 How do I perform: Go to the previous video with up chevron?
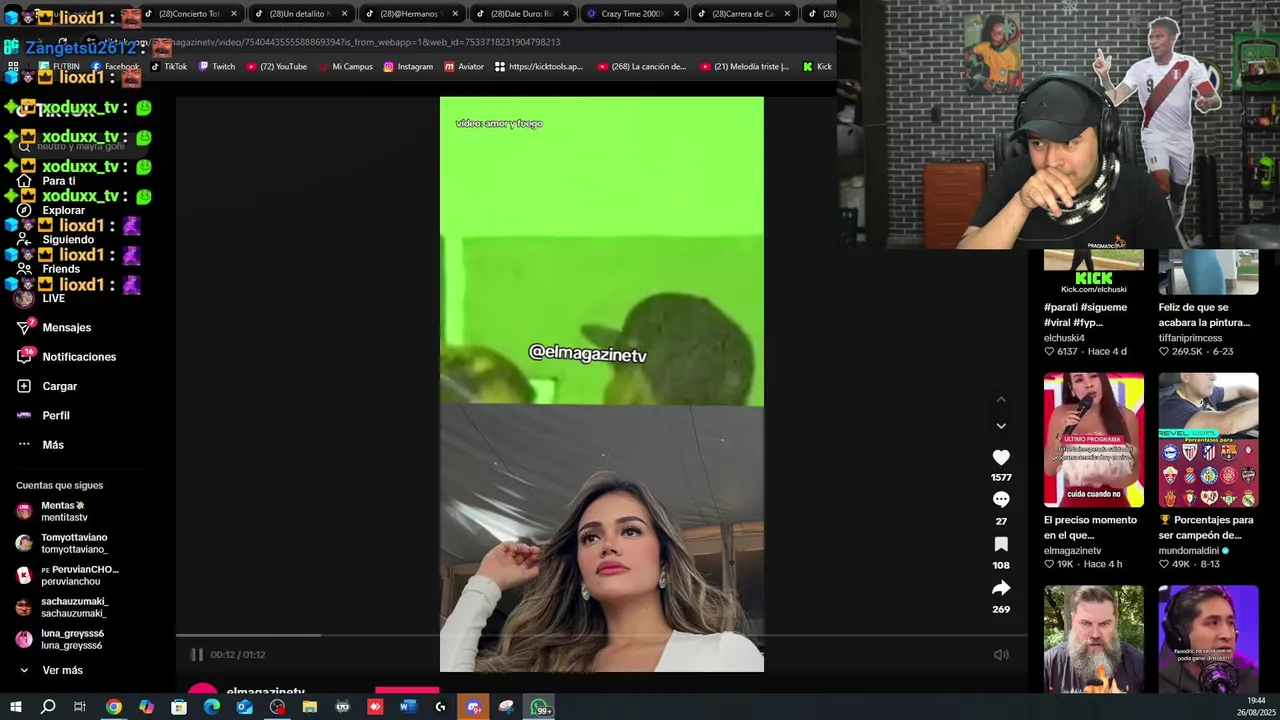pyautogui.click(x=1001, y=400)
